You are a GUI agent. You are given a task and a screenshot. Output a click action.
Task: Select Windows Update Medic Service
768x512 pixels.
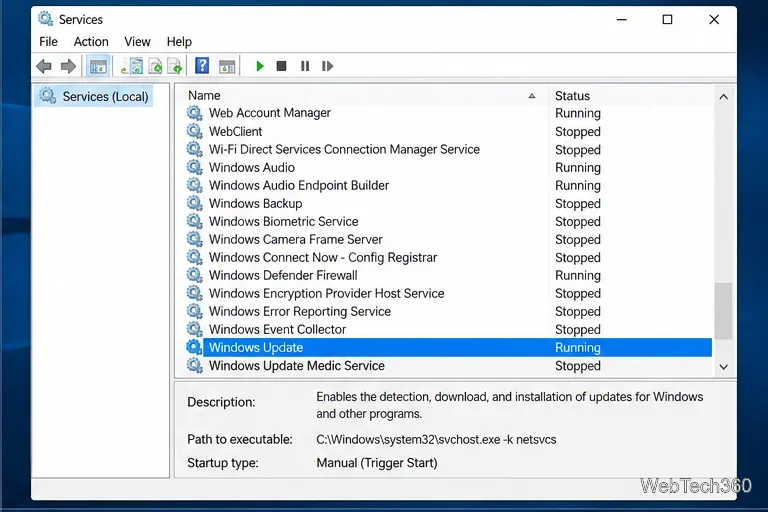coord(297,366)
